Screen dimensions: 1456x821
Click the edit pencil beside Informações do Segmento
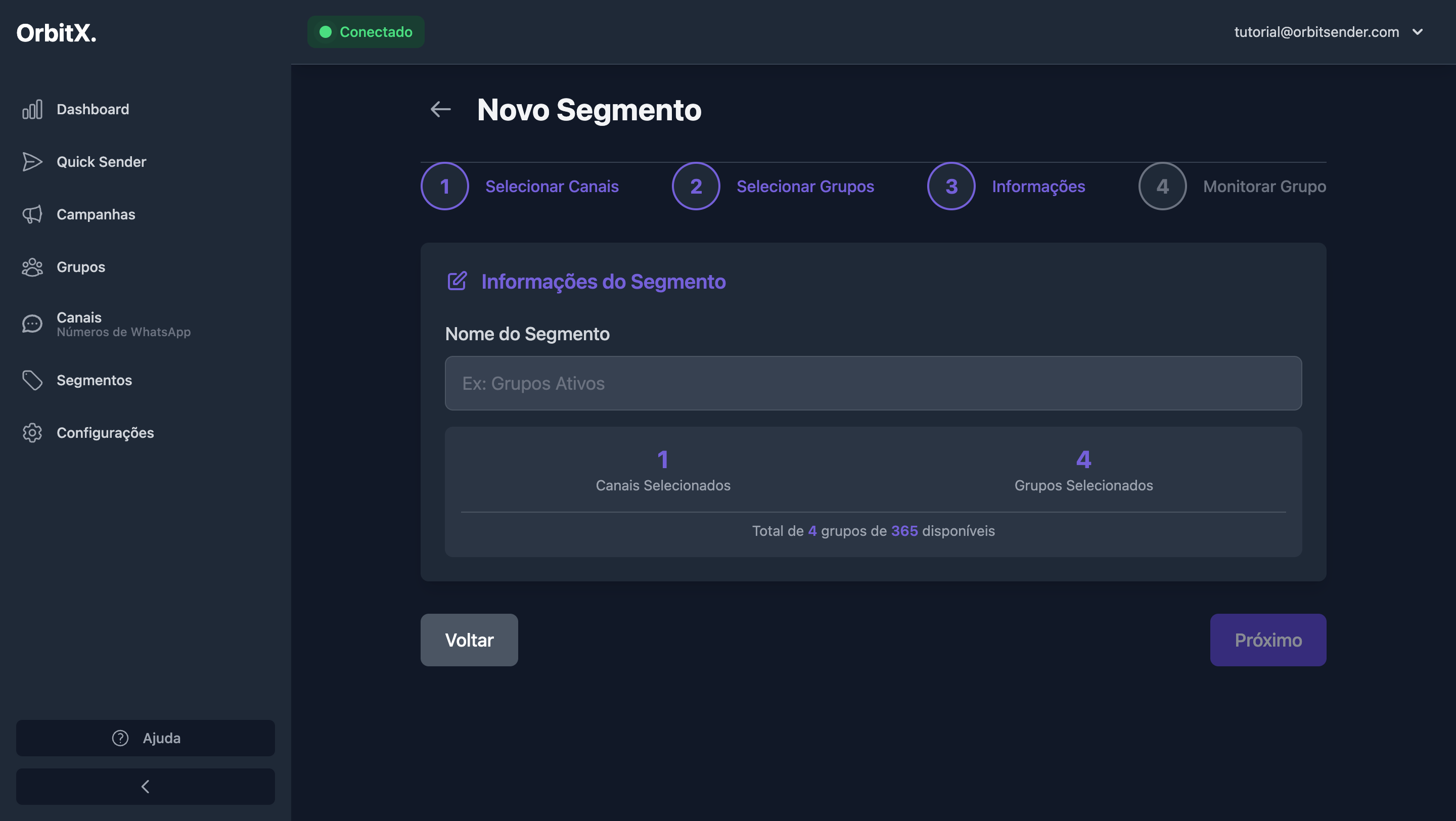(x=457, y=281)
